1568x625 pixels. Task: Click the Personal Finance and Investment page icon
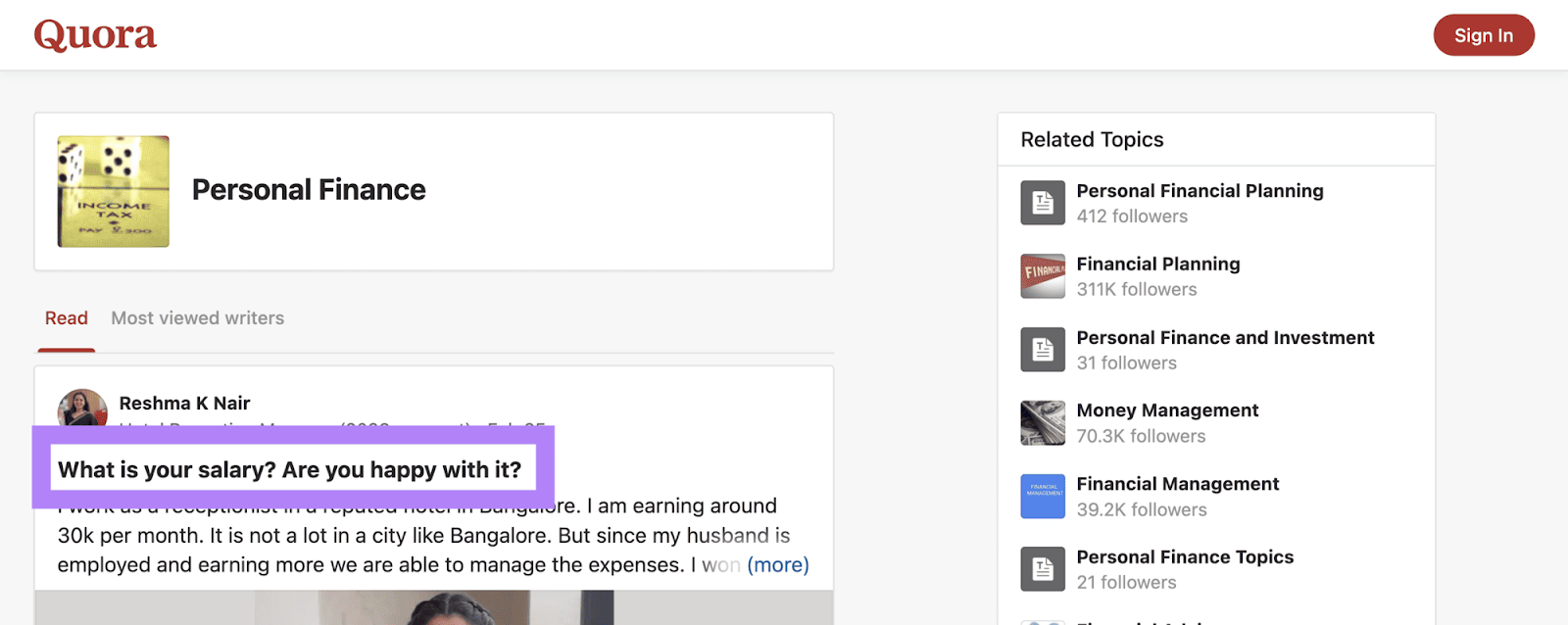(x=1042, y=349)
